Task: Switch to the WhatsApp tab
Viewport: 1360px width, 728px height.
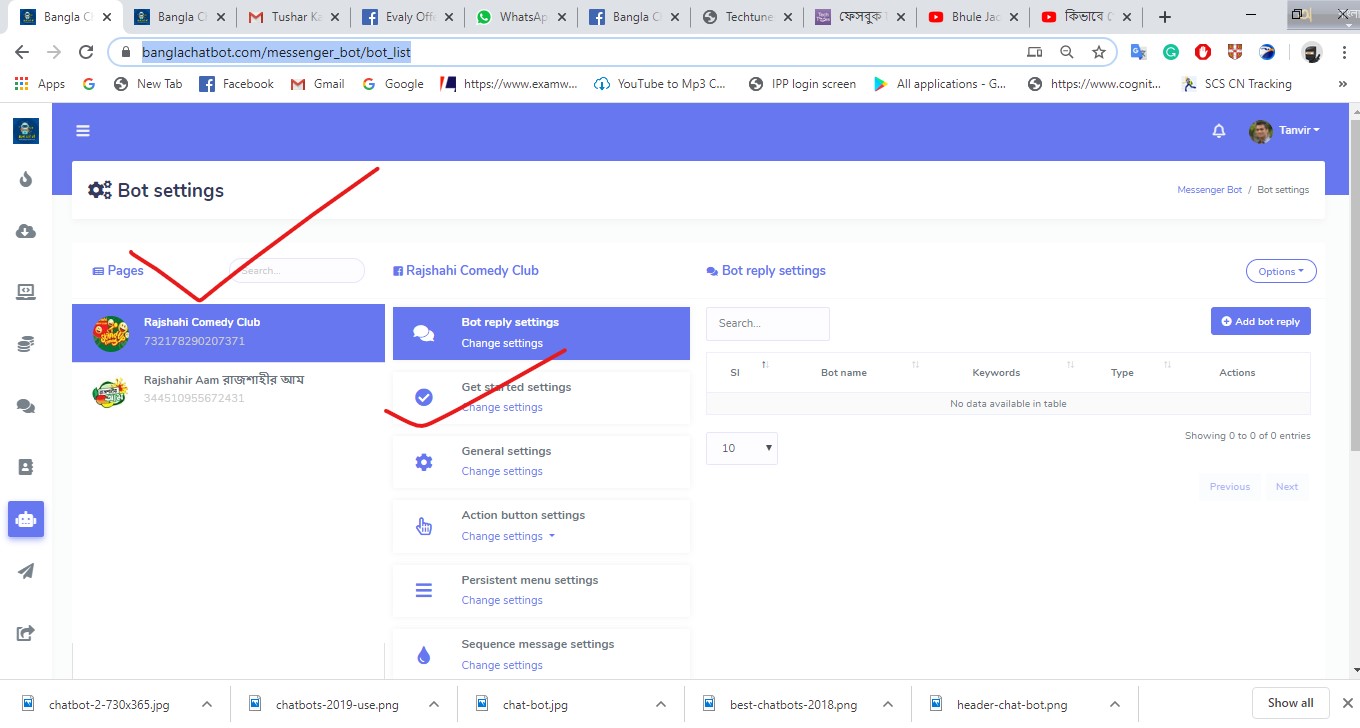Action: 522,17
